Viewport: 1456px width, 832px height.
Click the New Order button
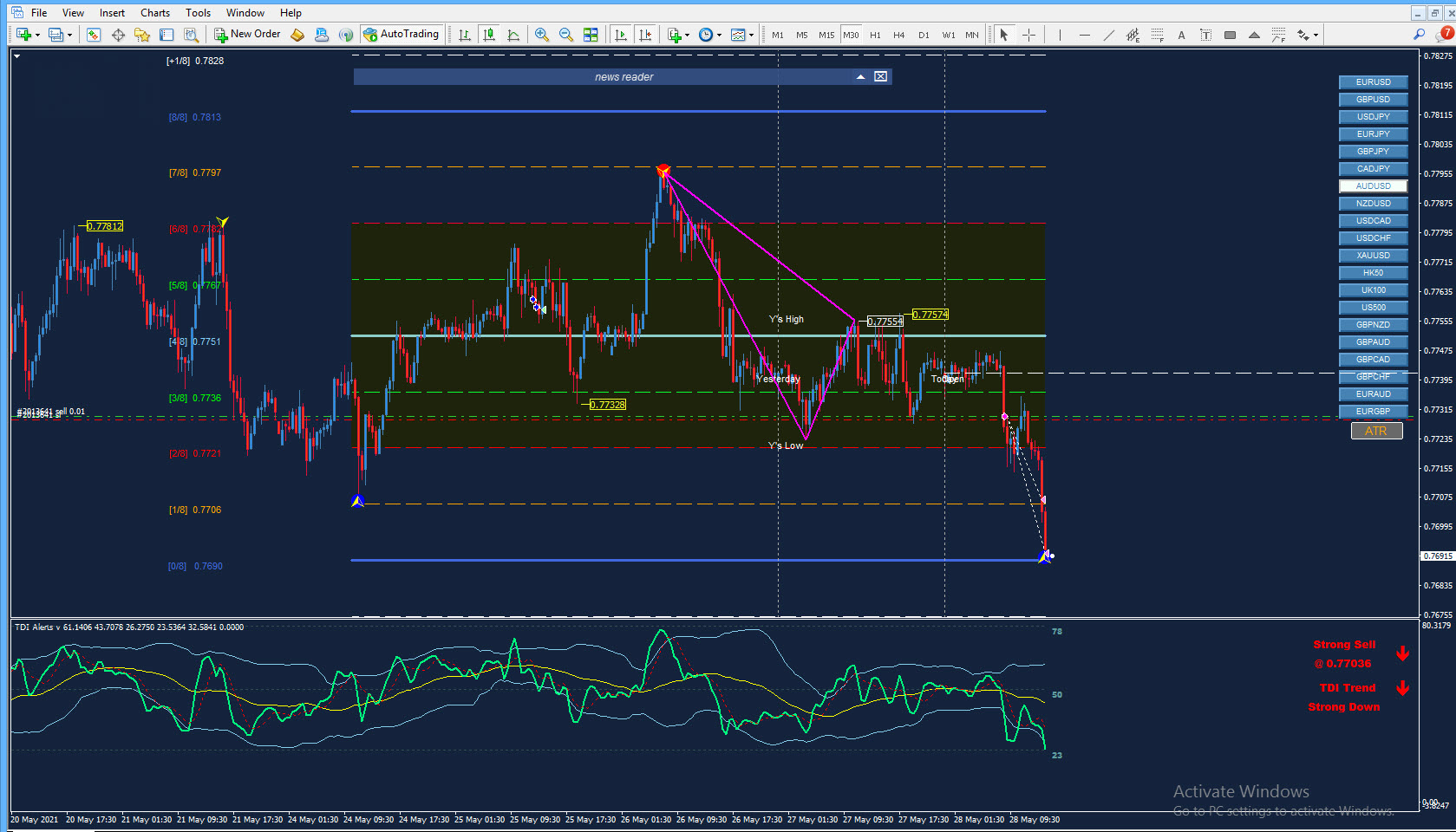pyautogui.click(x=248, y=34)
